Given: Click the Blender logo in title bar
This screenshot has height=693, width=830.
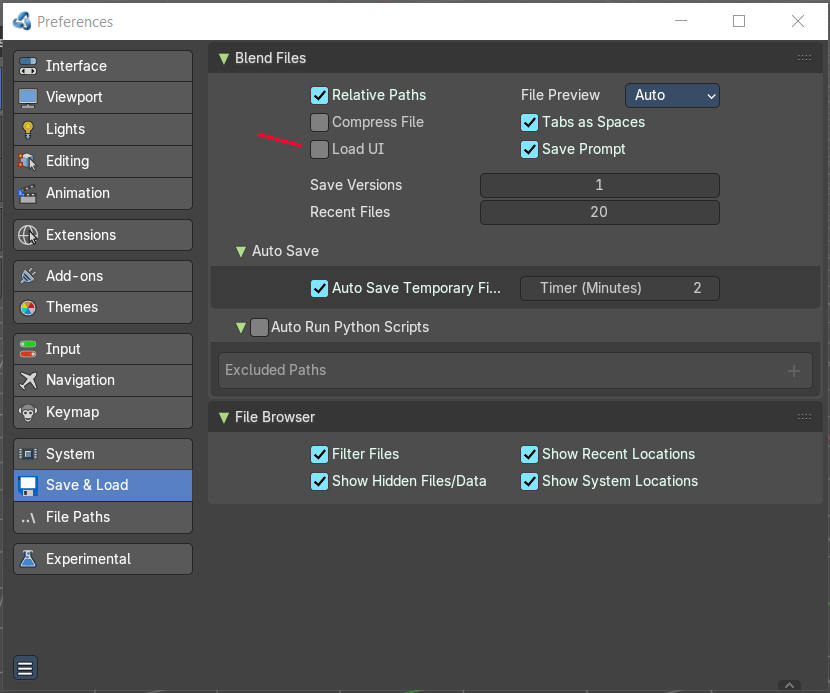Looking at the screenshot, I should pos(22,21).
